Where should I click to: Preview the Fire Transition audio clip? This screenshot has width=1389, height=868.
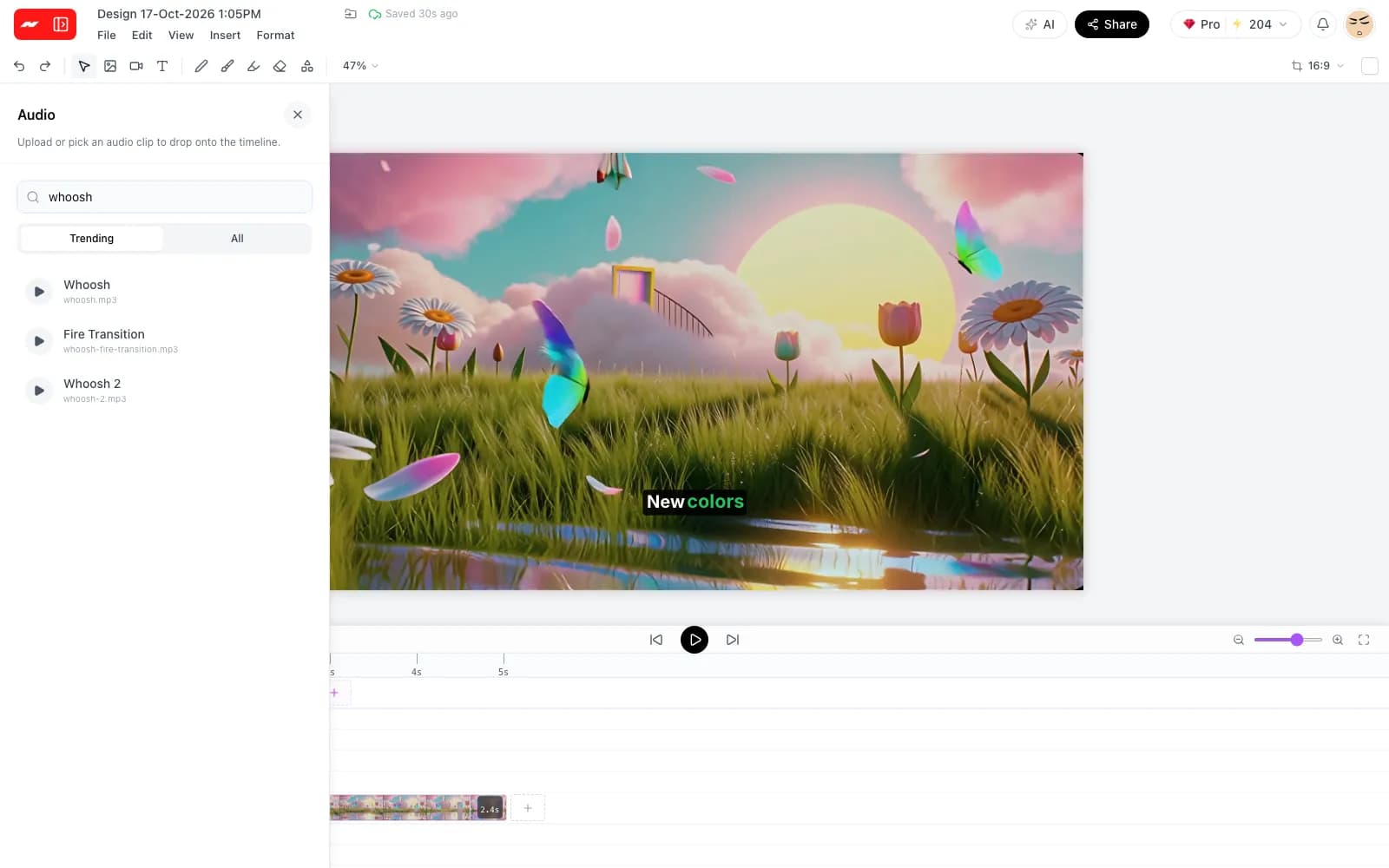(x=39, y=341)
